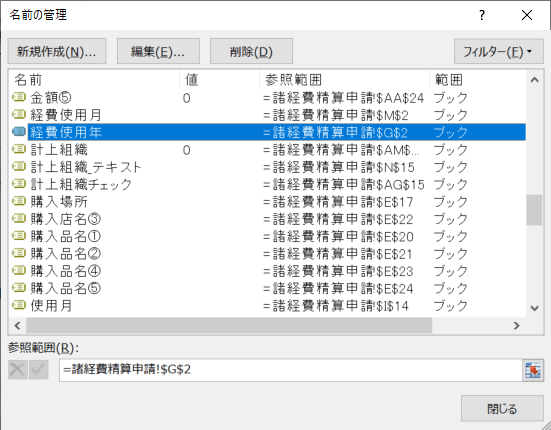The image size is (551, 430).
Task: Click the name tag icon beside 金額⑤
Action: pyautogui.click(x=19, y=97)
